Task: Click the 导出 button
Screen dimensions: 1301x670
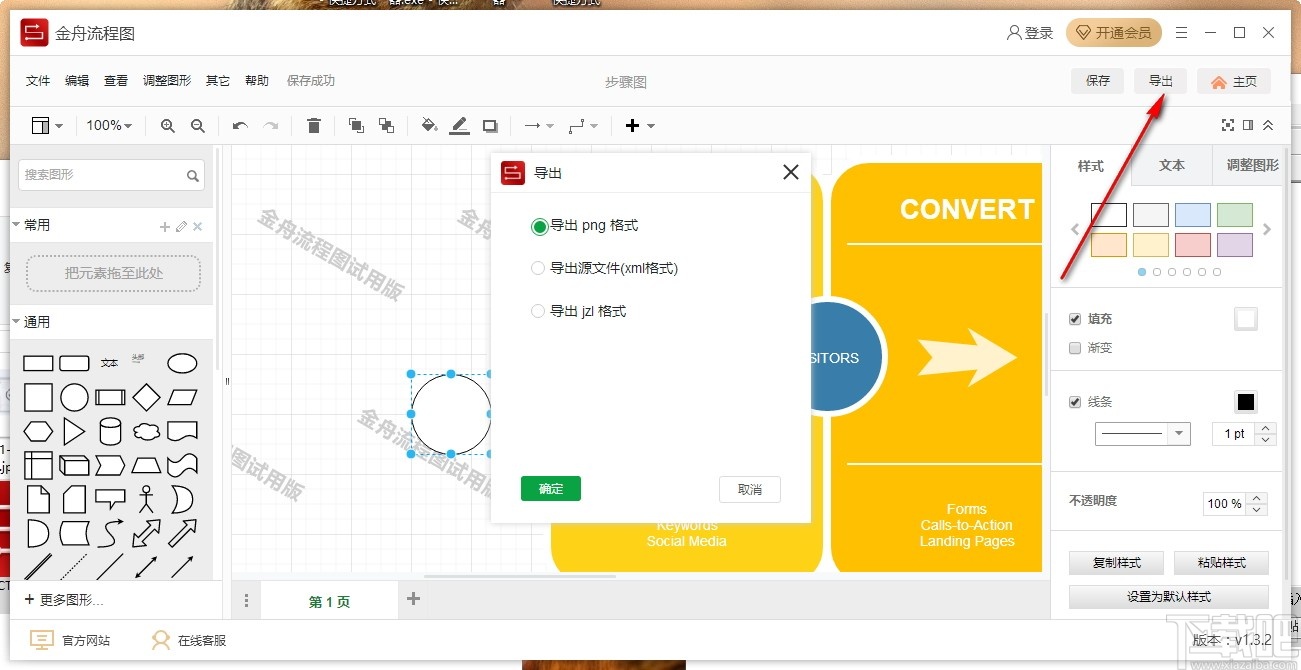Action: [1160, 81]
